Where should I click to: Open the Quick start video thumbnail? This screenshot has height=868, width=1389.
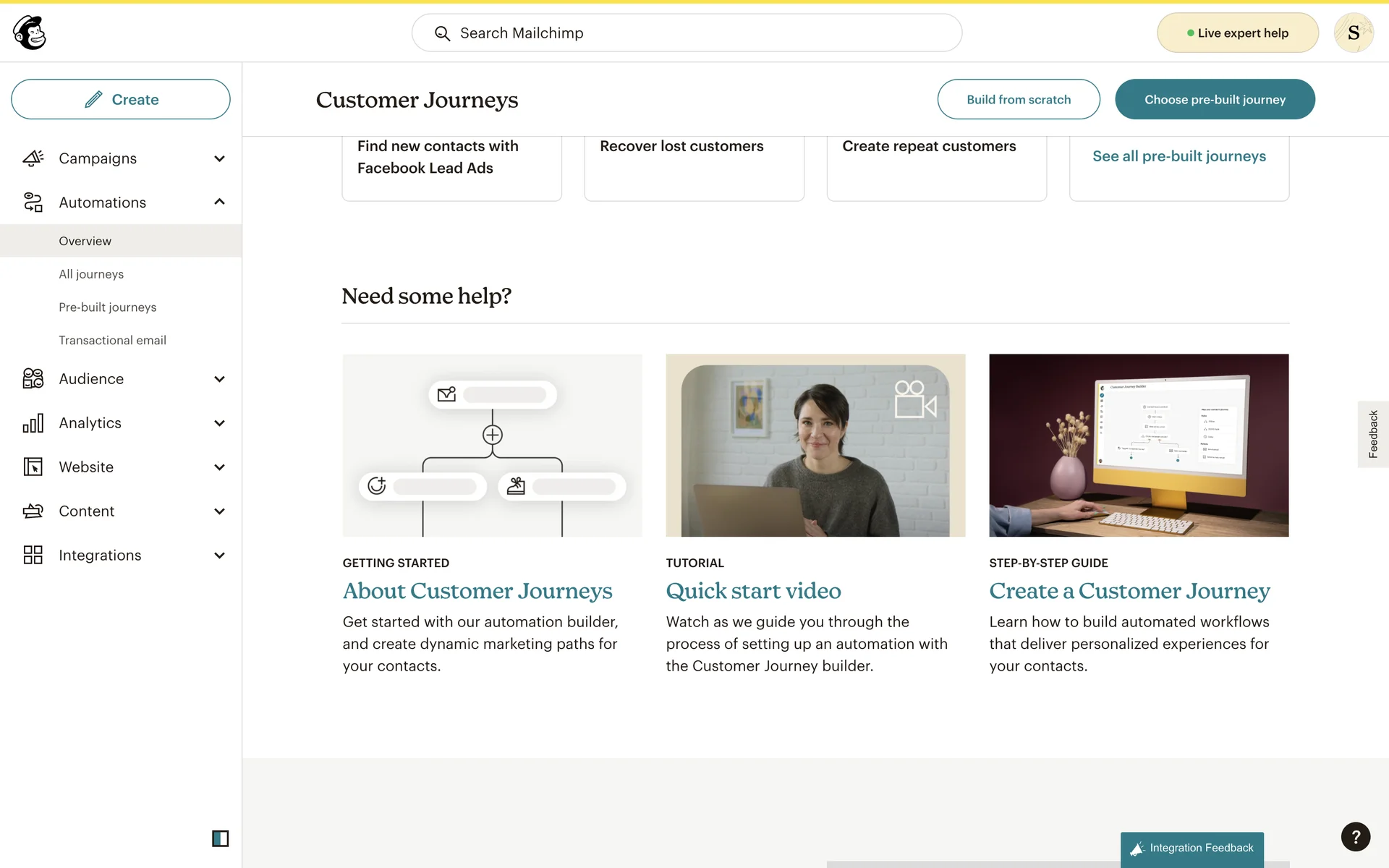tap(815, 446)
